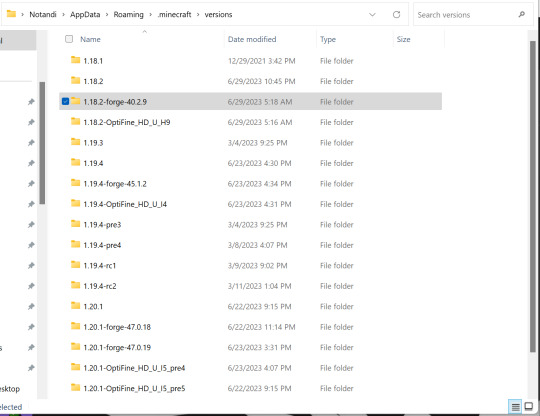Click the file list vertical scrollbar
540x416 pixels.
532,196
